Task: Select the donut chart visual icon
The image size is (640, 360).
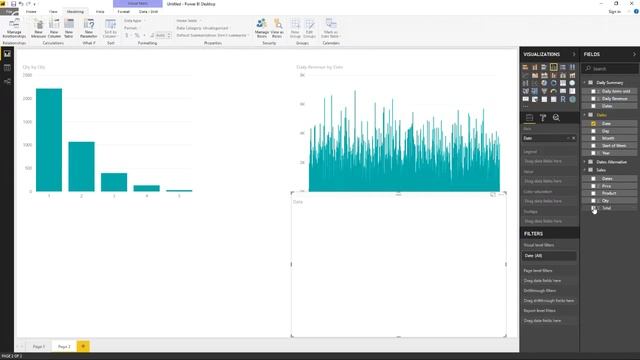Action: [553, 83]
